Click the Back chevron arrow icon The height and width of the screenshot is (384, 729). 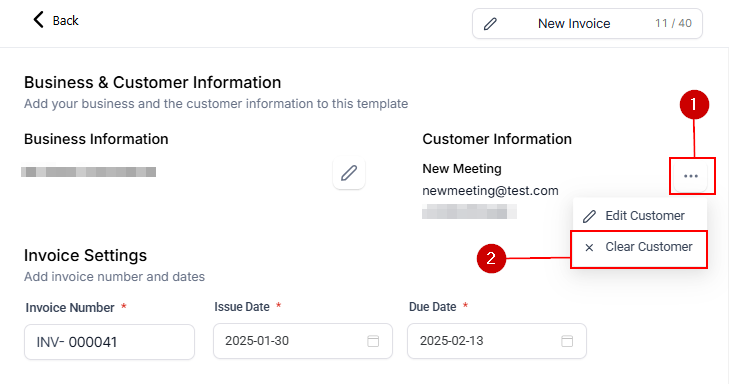tap(38, 20)
